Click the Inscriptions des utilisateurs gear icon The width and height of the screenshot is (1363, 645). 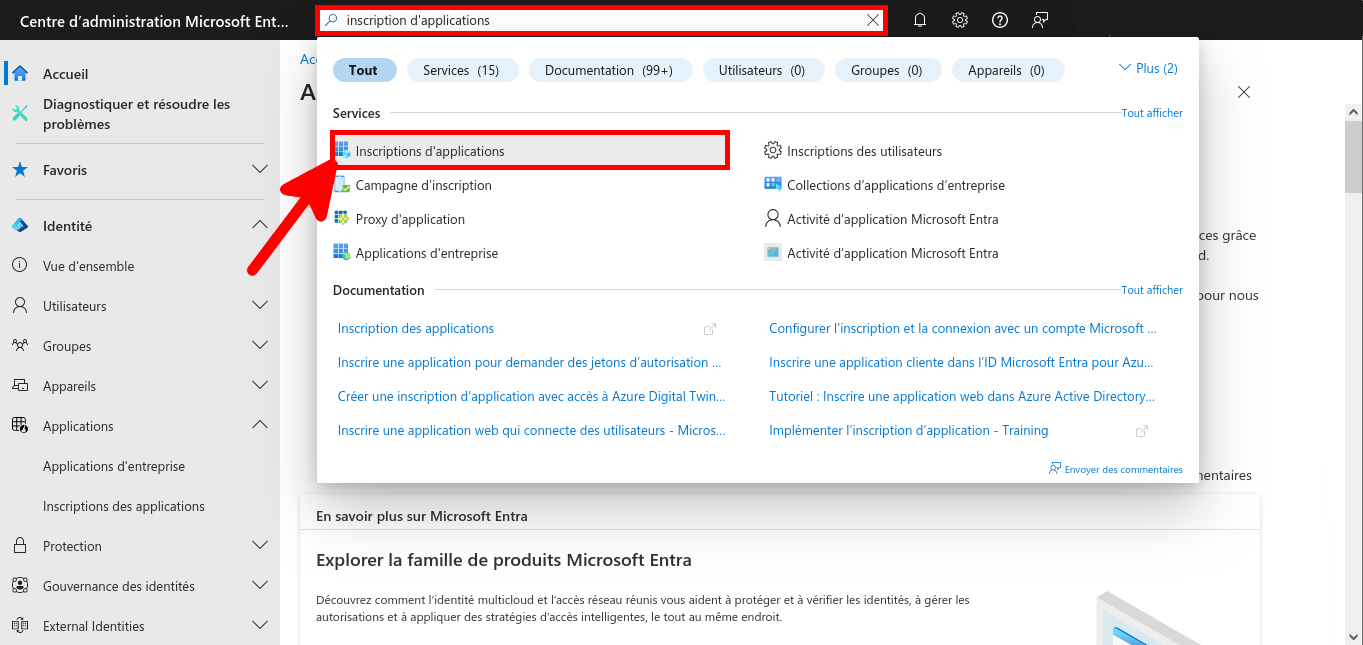[x=771, y=150]
